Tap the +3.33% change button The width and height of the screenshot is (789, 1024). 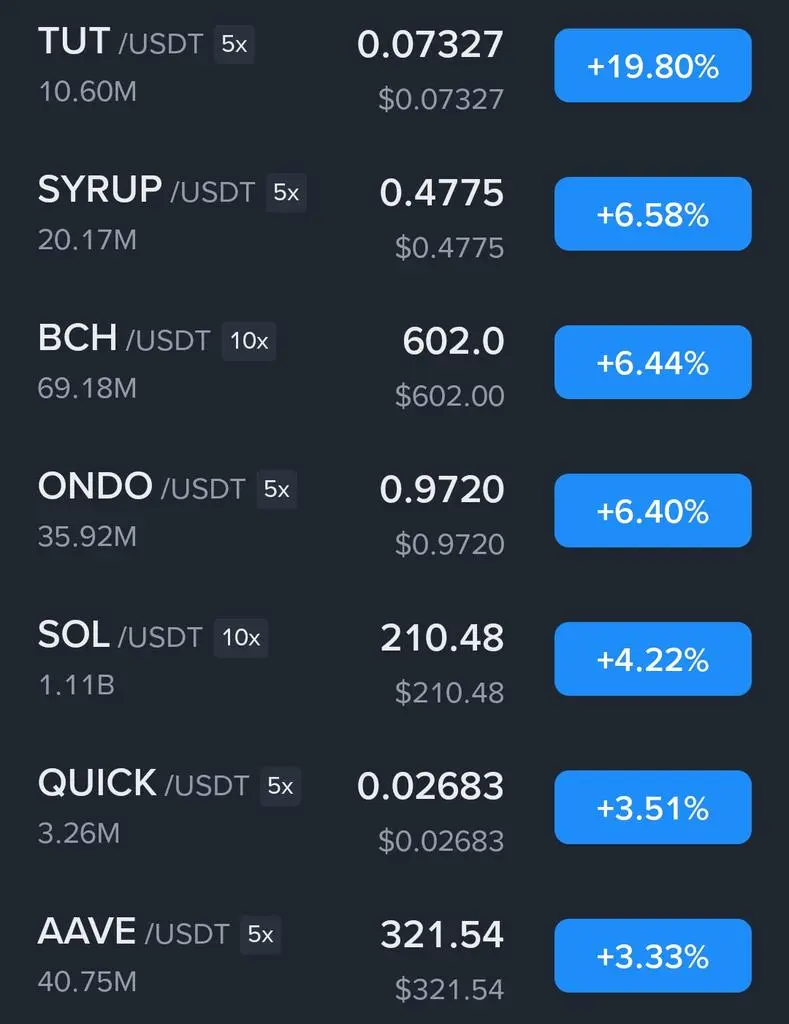[652, 955]
